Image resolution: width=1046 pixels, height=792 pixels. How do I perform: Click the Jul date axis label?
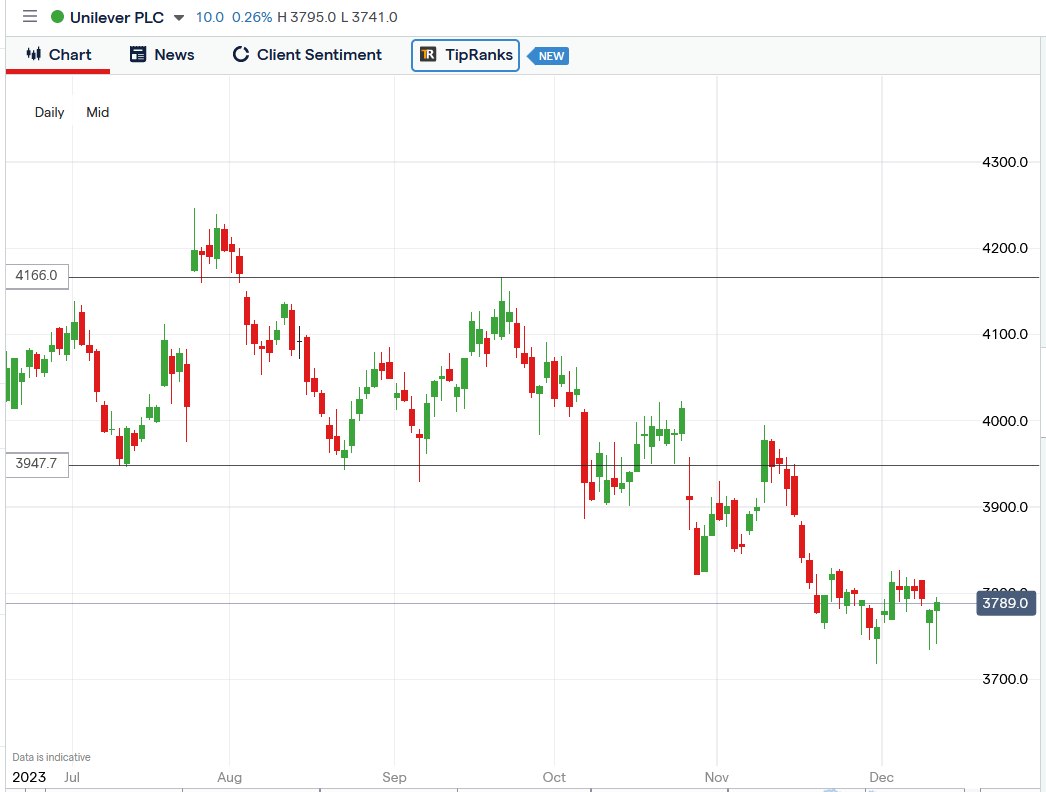click(72, 777)
